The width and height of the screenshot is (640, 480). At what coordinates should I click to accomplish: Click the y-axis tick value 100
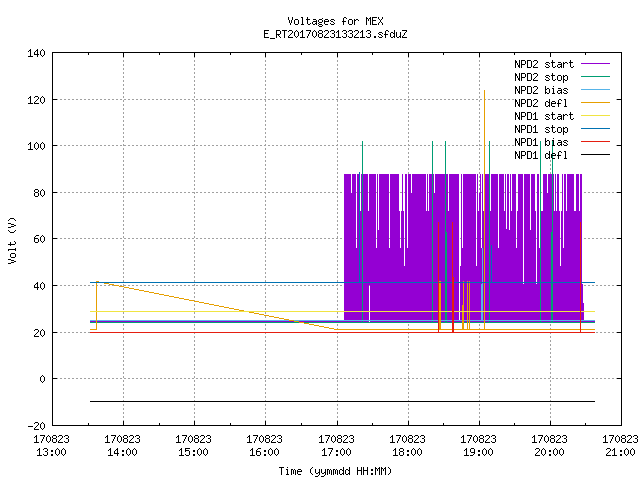coord(36,146)
